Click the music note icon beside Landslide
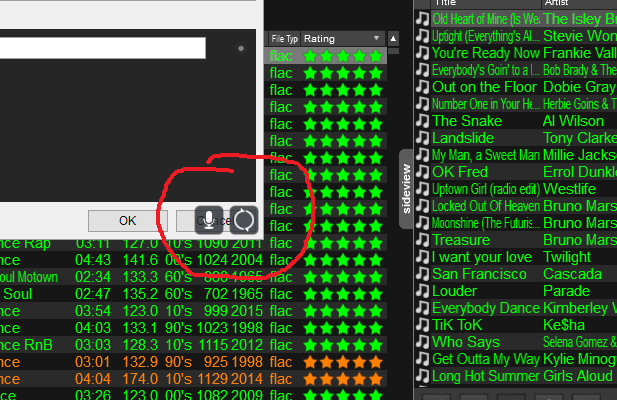The width and height of the screenshot is (617, 400). click(423, 138)
